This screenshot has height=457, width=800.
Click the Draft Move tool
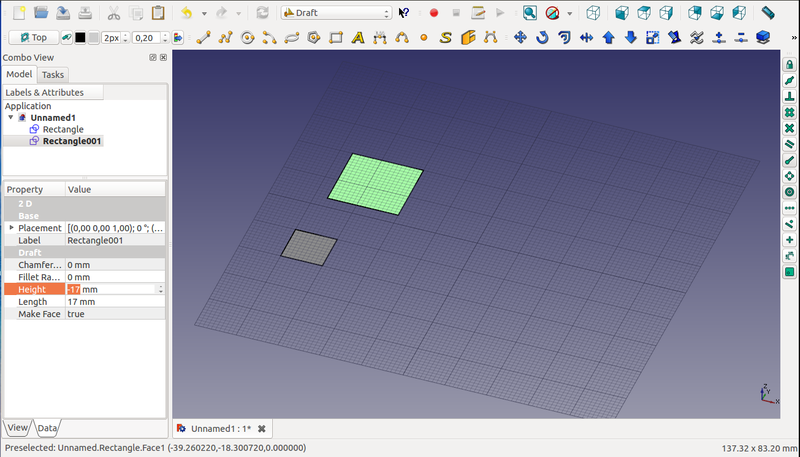(520, 38)
